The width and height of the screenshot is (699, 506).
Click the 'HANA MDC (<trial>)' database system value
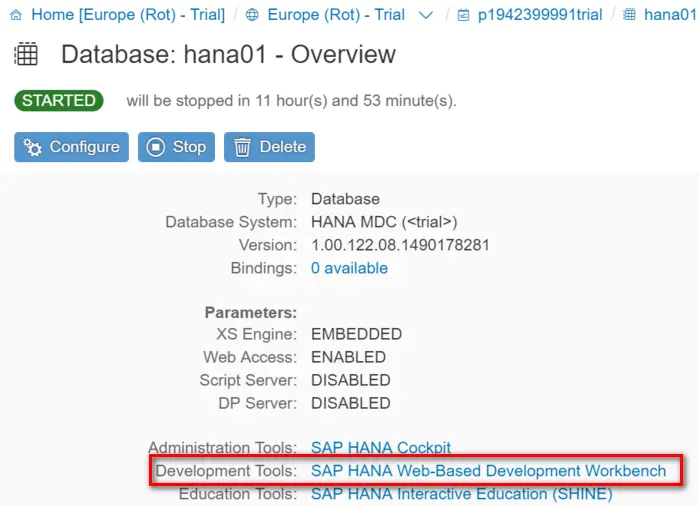(x=384, y=222)
